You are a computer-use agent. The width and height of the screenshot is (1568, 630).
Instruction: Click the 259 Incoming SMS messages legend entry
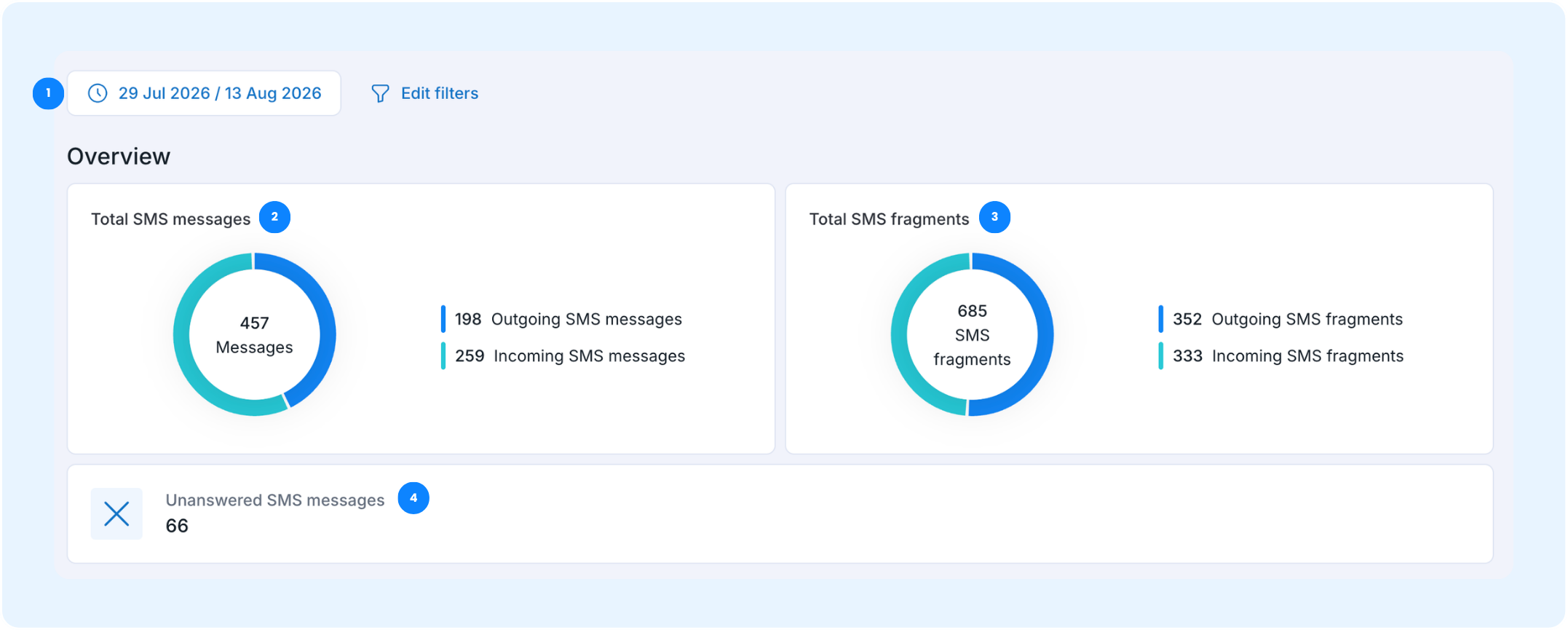[563, 356]
